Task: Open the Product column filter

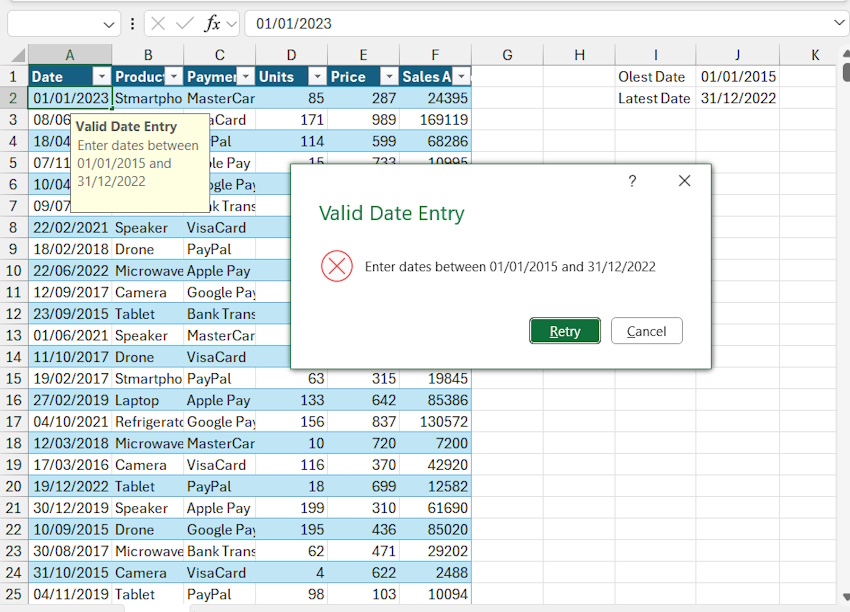Action: pyautogui.click(x=174, y=76)
